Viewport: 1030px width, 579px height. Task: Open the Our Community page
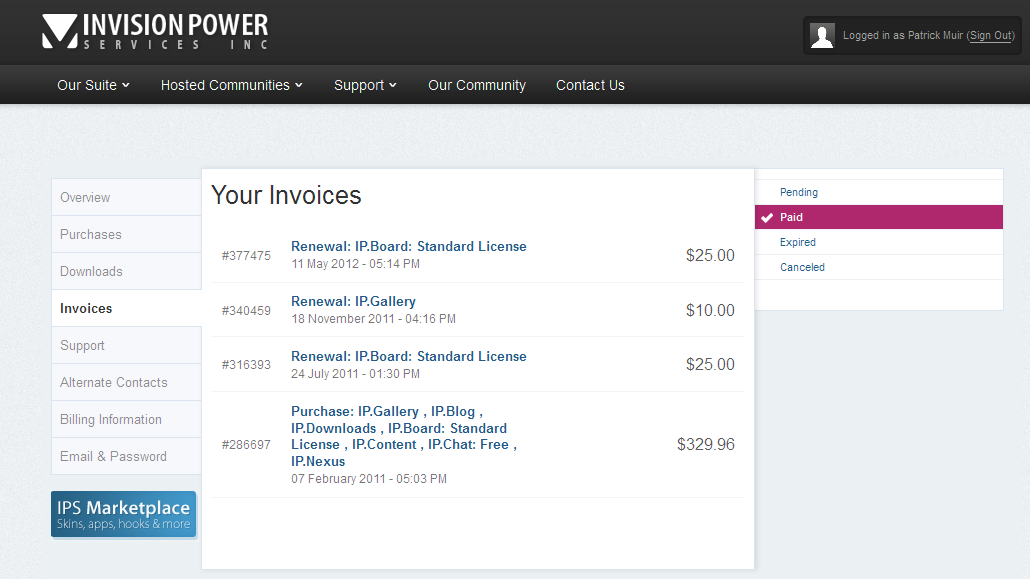tap(477, 85)
